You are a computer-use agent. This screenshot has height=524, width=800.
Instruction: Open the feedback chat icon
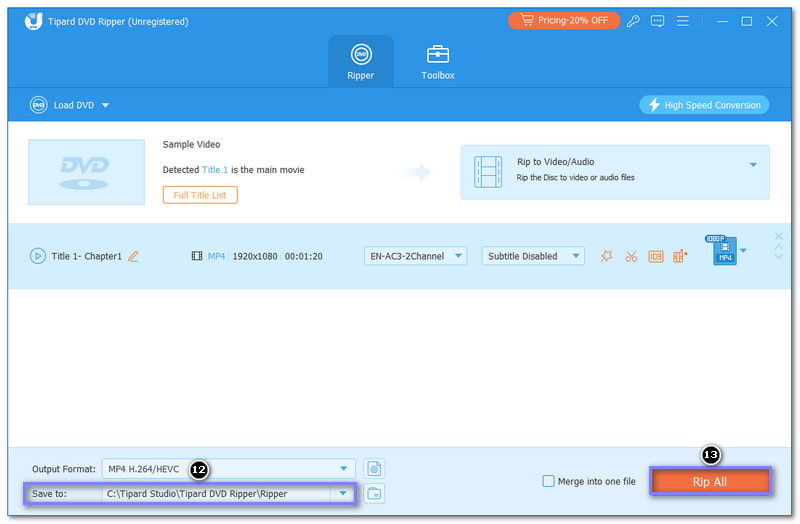[x=658, y=21]
